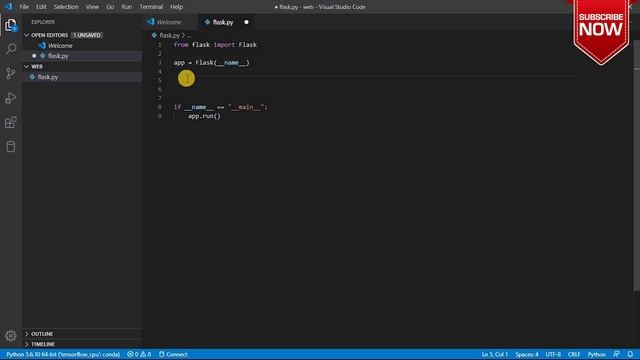Screen dimensions: 640x360
Task: Select the Python interpreter in status bar
Action: (63, 354)
